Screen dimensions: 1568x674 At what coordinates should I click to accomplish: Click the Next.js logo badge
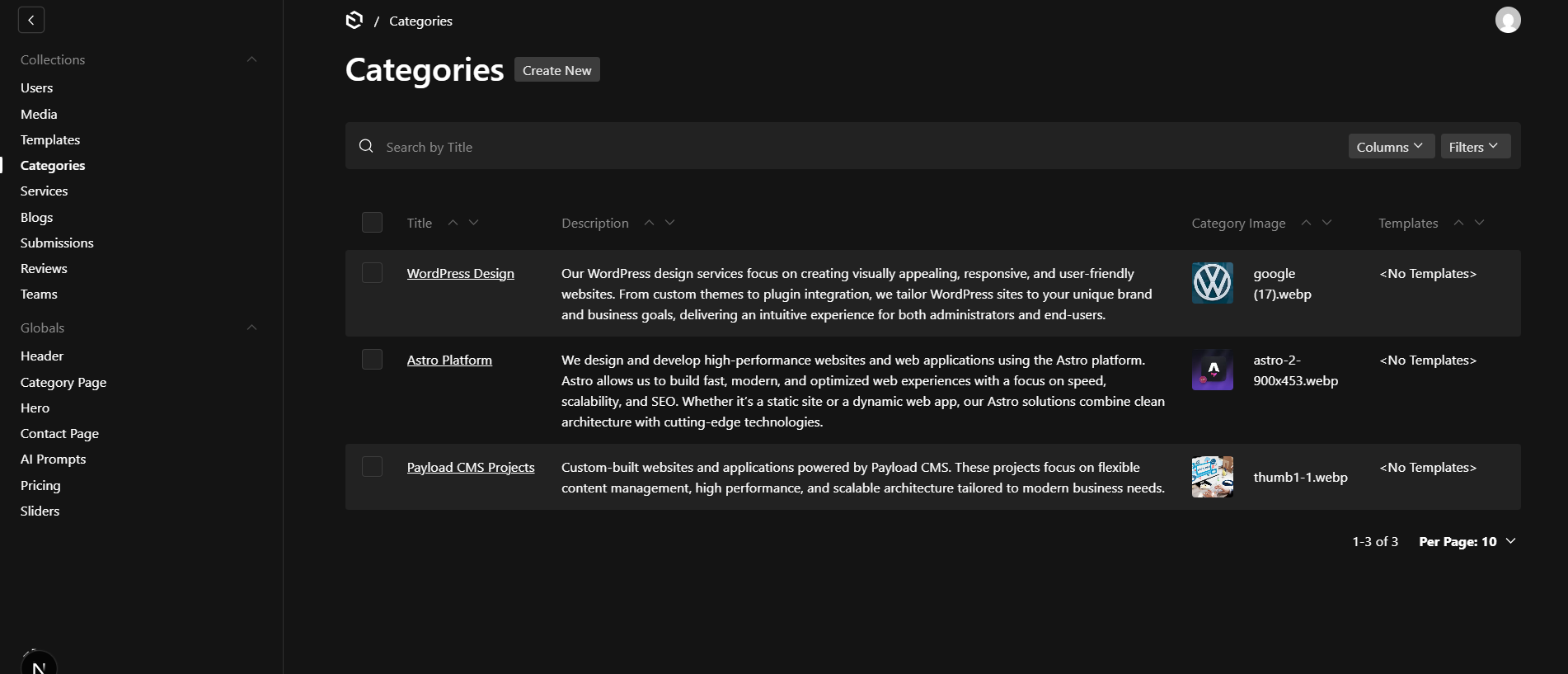(38, 664)
